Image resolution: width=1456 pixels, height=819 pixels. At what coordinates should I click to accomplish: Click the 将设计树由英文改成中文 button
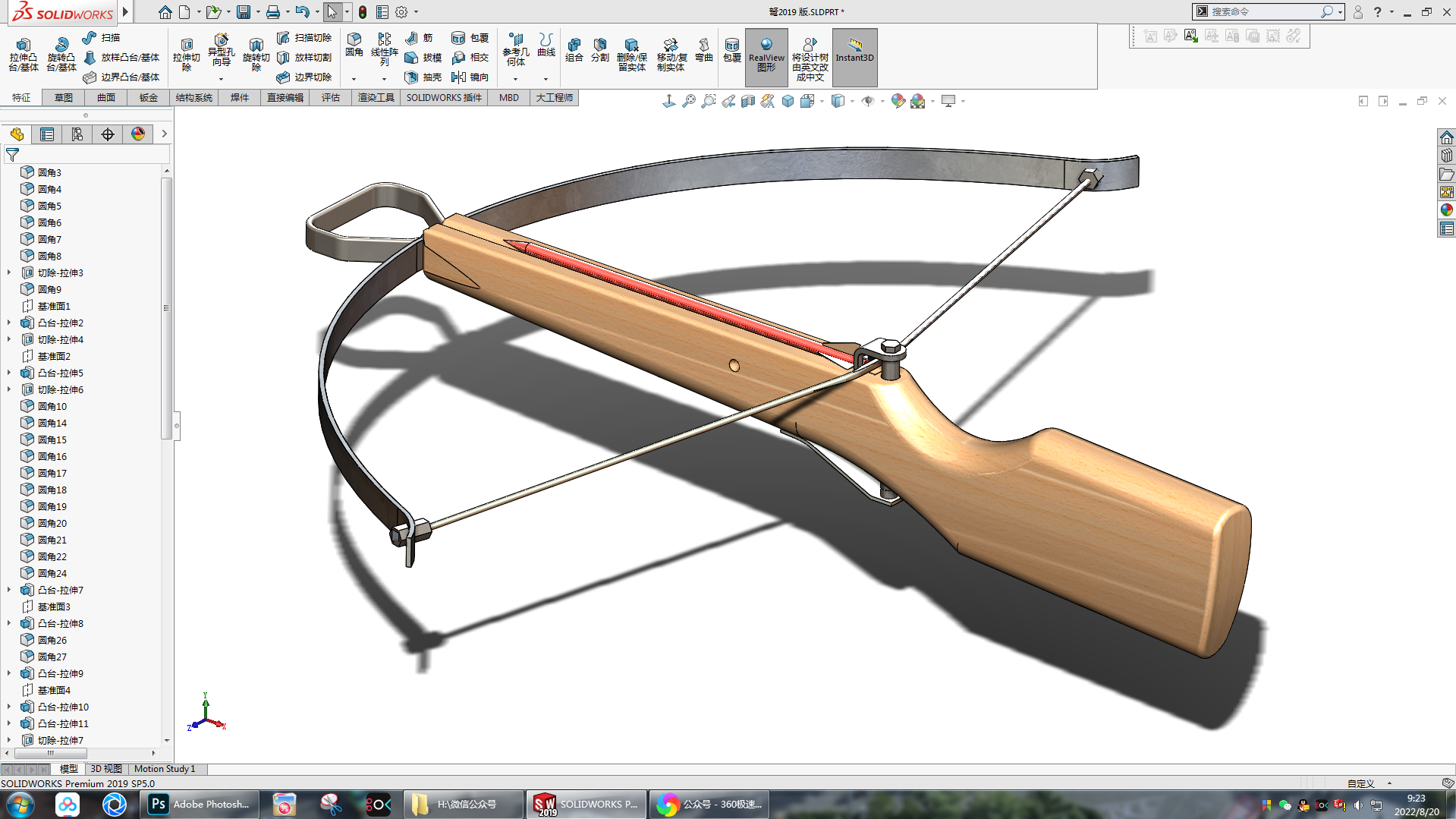tap(810, 55)
